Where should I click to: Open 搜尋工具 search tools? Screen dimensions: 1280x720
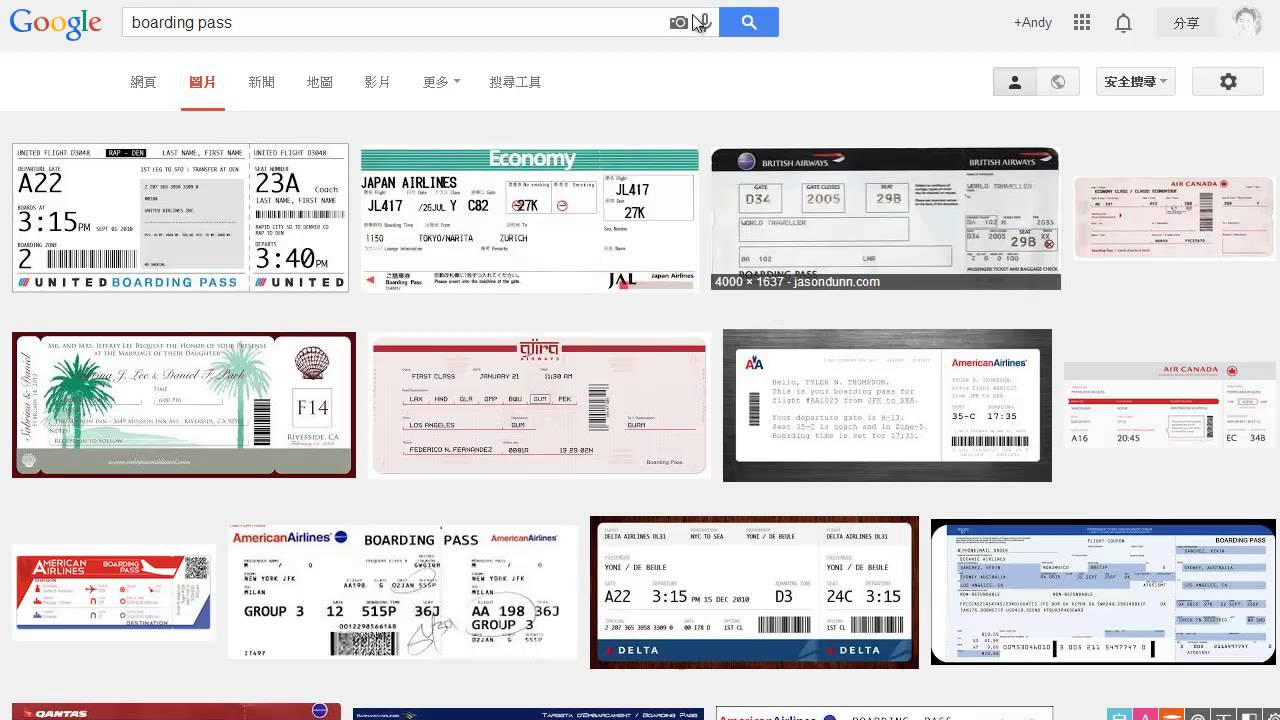tap(515, 82)
